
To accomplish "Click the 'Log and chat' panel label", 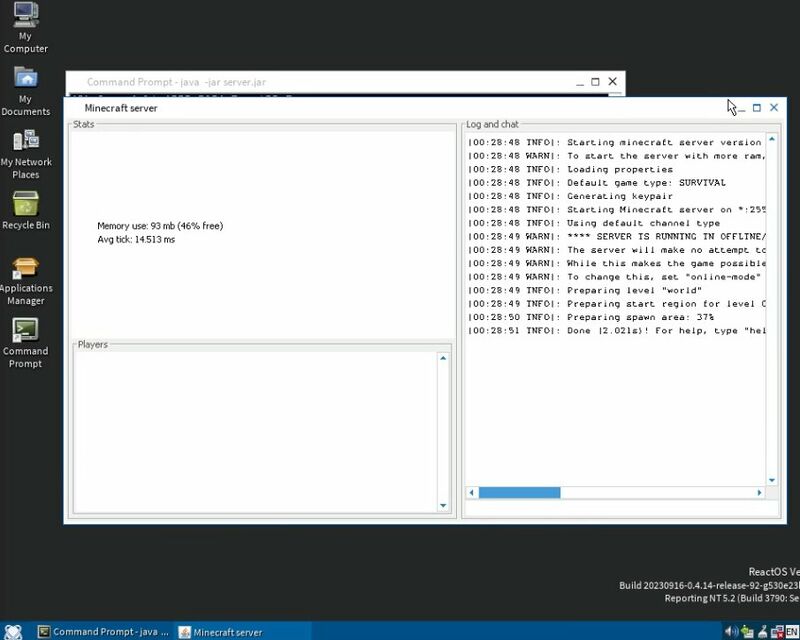I will click(x=492, y=124).
